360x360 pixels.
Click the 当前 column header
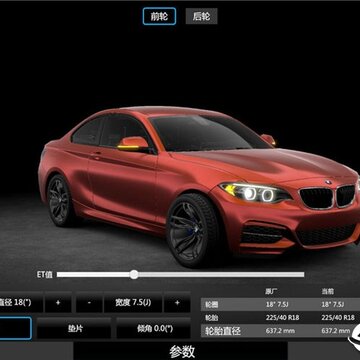point(327,292)
